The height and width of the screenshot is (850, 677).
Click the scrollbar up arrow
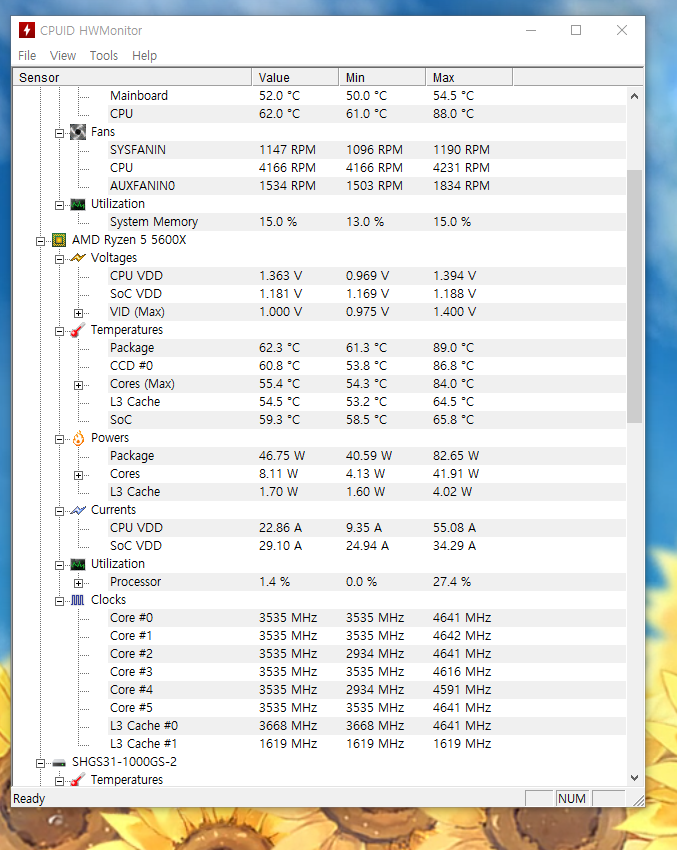pos(634,96)
